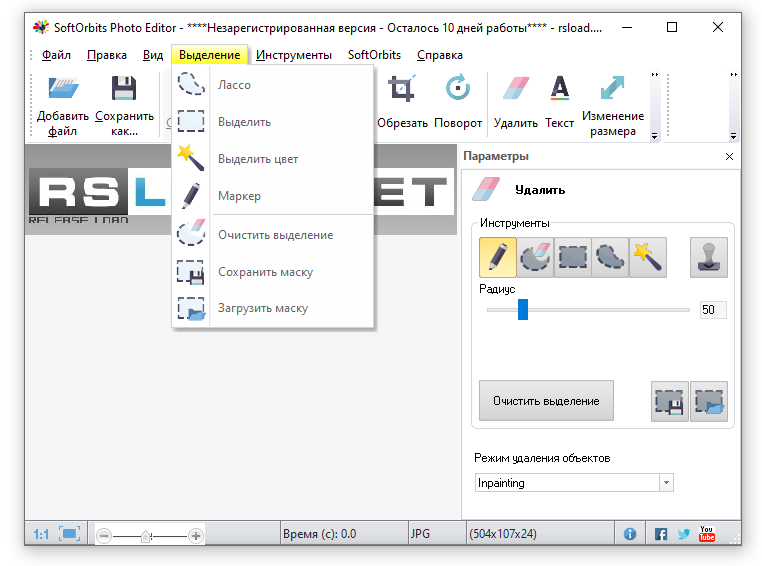Open the Facebook link icon
This screenshot has height=566, width=762.
[x=660, y=534]
